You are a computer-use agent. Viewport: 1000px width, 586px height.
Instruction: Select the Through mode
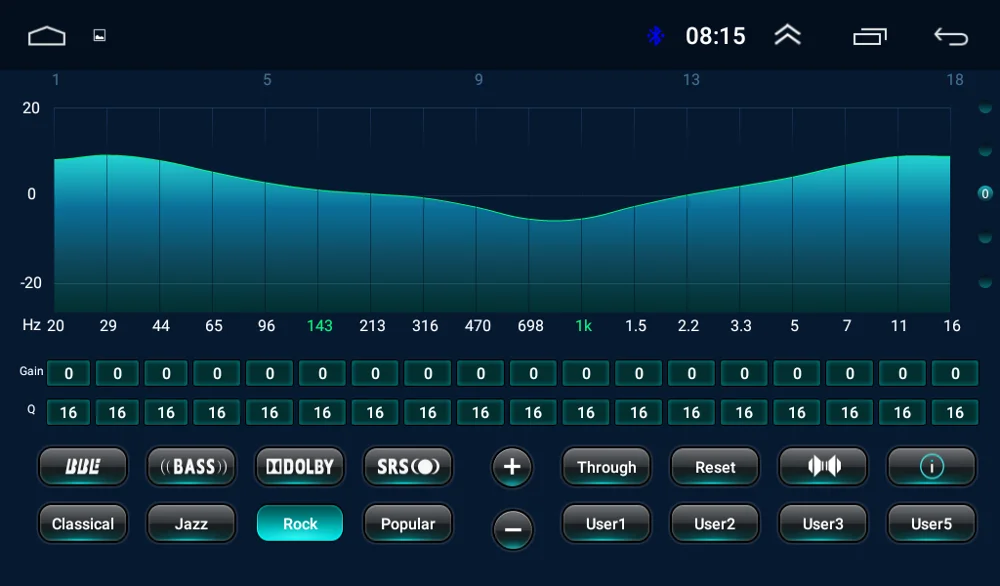[607, 467]
